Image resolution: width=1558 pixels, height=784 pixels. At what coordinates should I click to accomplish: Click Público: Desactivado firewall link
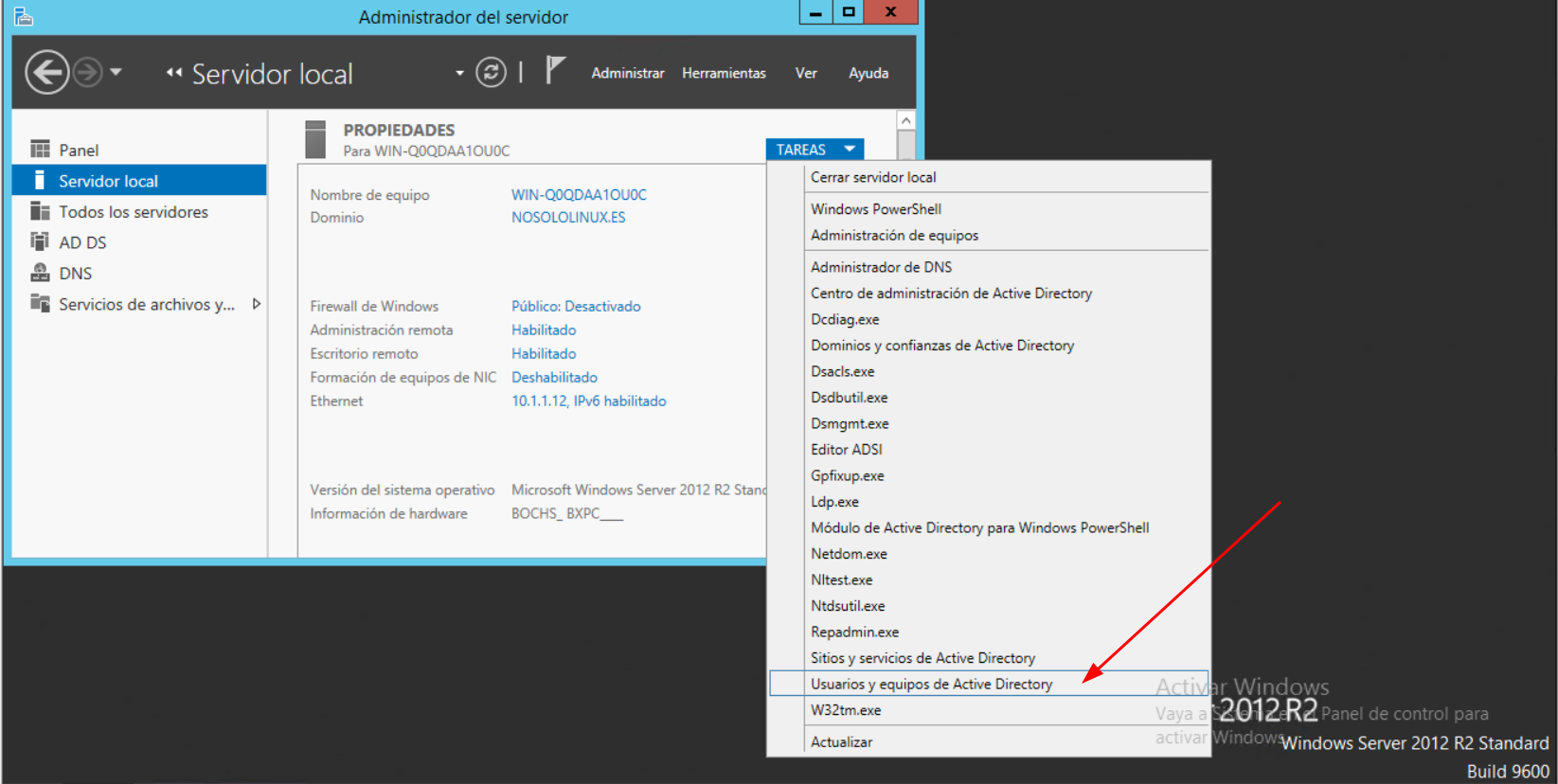pyautogui.click(x=576, y=306)
